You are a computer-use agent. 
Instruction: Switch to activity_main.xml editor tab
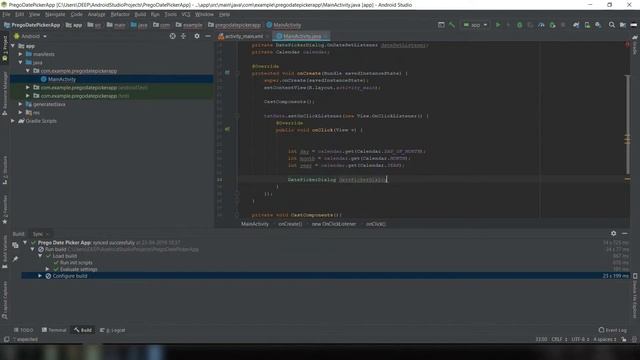(244, 36)
